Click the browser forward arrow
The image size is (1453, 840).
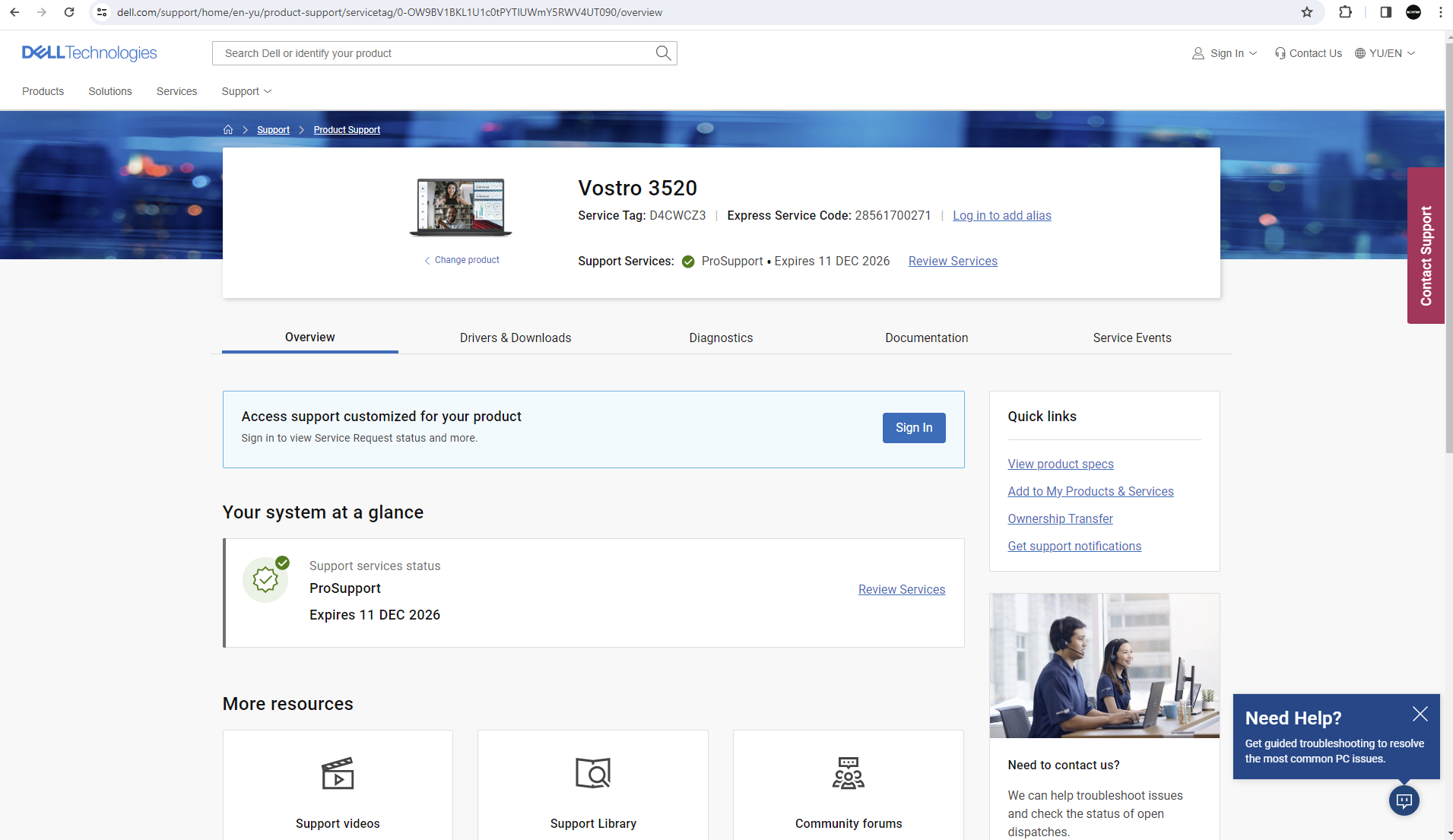(42, 12)
